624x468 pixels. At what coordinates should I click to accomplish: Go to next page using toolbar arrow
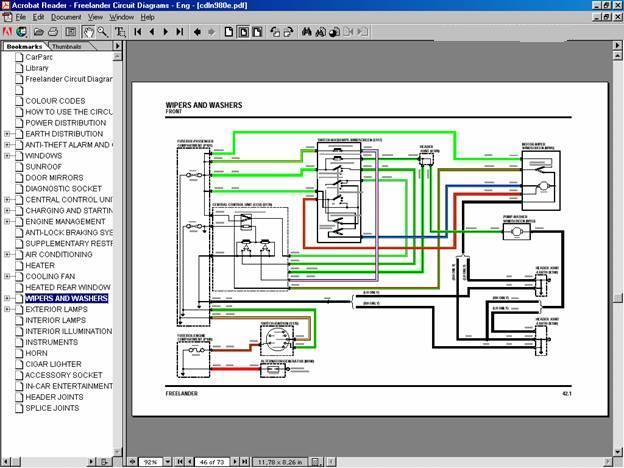[166, 32]
